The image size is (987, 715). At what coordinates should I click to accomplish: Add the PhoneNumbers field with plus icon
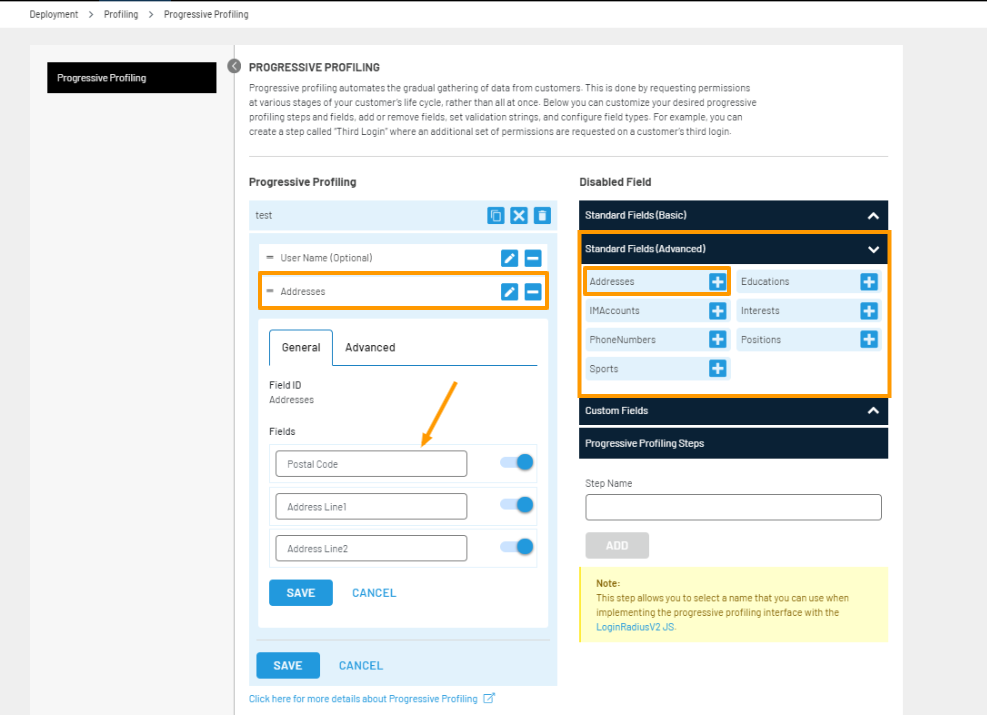click(717, 339)
